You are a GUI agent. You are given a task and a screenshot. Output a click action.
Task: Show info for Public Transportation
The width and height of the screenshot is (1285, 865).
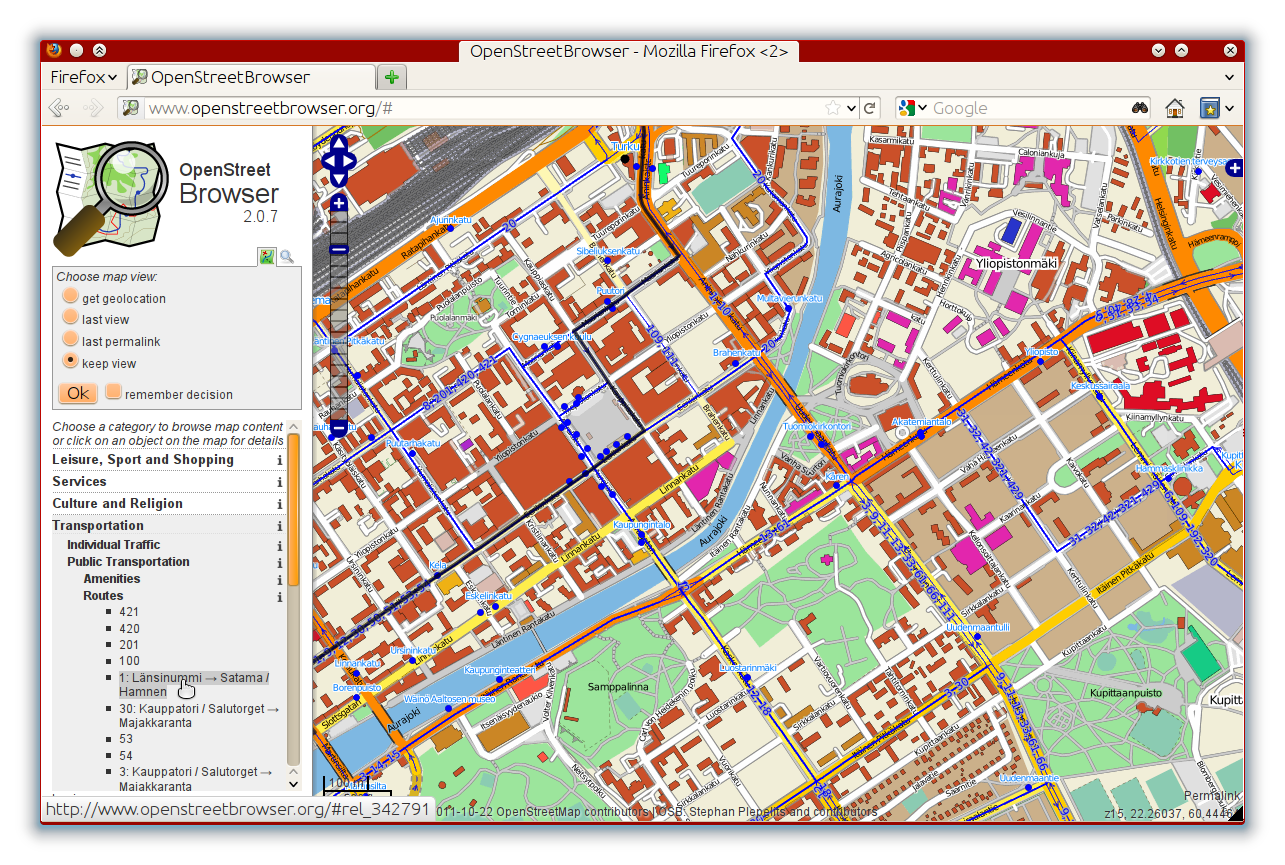280,563
